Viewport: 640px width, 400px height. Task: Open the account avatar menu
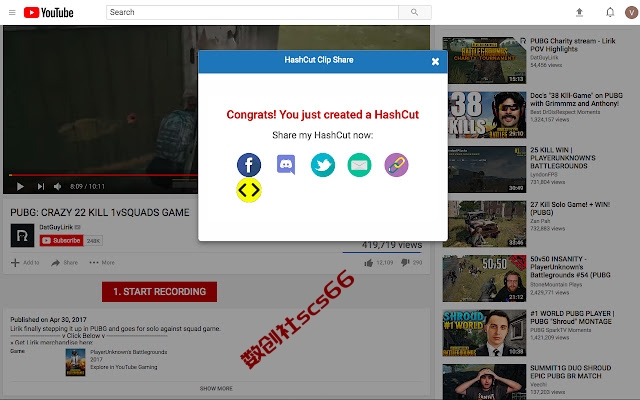pyautogui.click(x=631, y=12)
